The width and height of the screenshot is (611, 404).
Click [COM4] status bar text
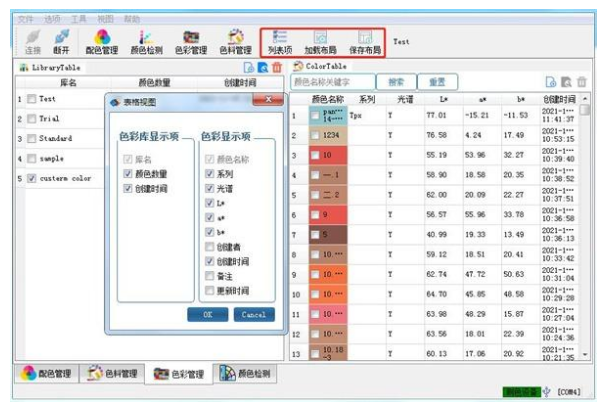(x=569, y=392)
